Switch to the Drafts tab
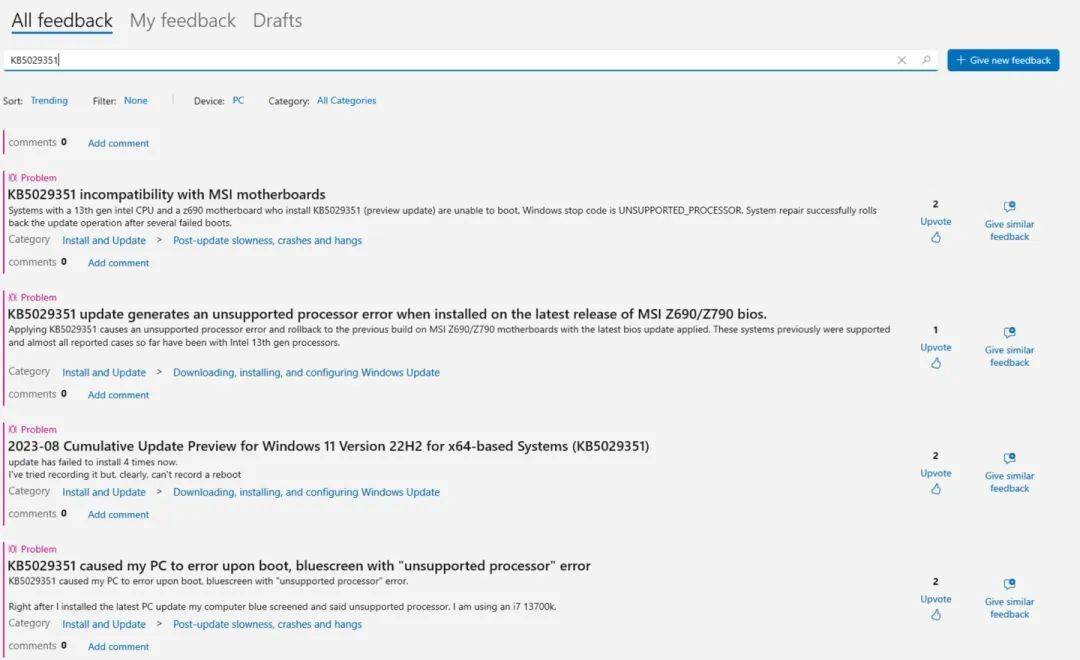 pos(278,21)
